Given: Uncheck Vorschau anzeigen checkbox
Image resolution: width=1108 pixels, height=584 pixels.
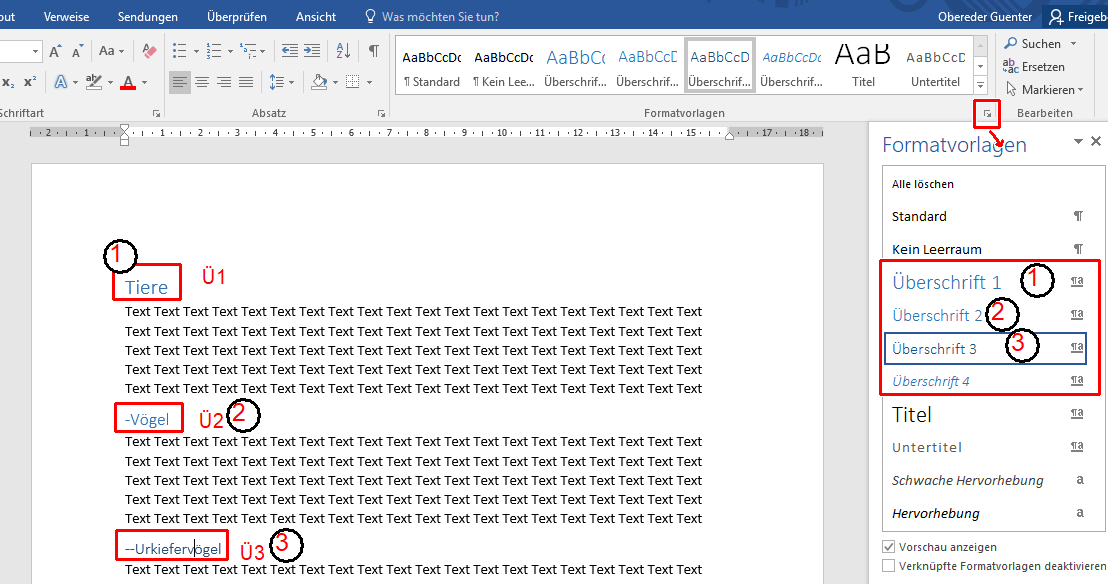Looking at the screenshot, I should (888, 547).
